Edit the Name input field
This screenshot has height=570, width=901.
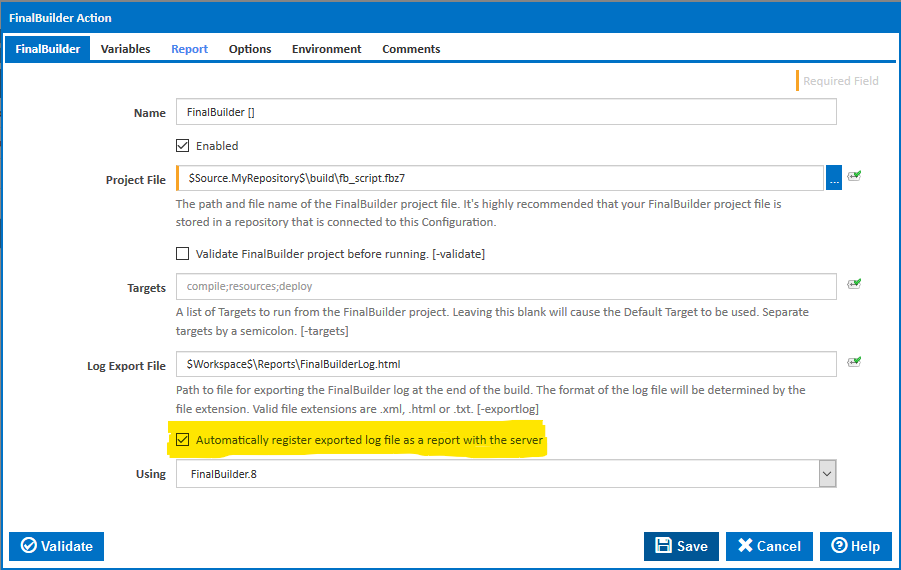click(x=506, y=112)
